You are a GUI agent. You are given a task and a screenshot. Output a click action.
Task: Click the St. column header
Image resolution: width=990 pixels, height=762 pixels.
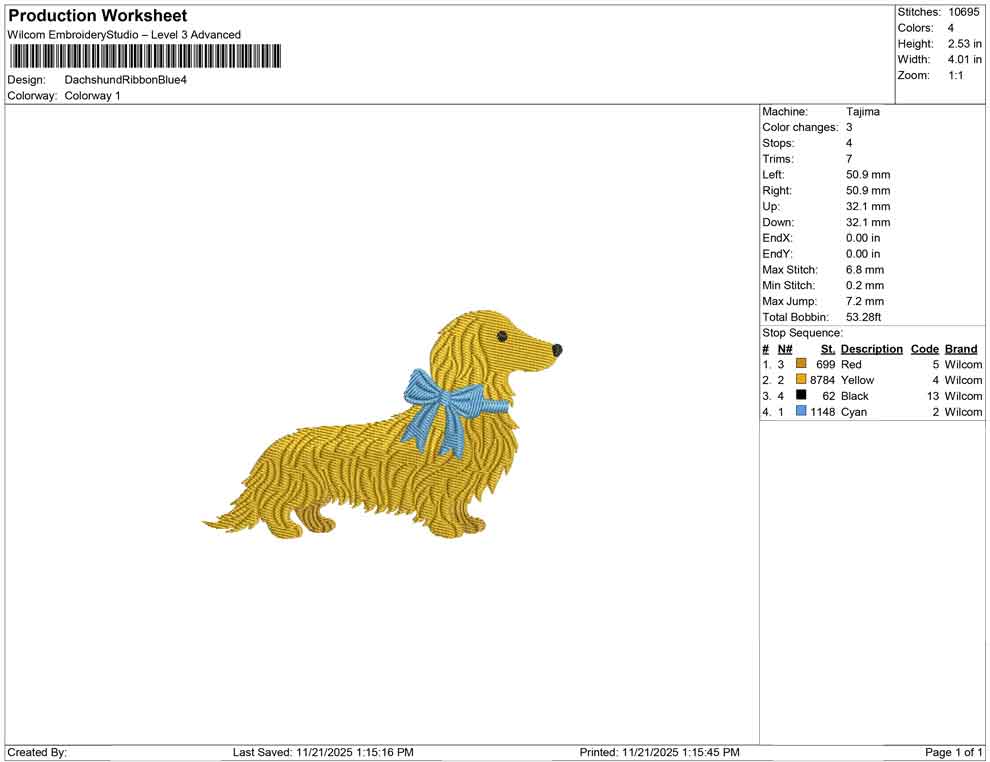coord(828,349)
